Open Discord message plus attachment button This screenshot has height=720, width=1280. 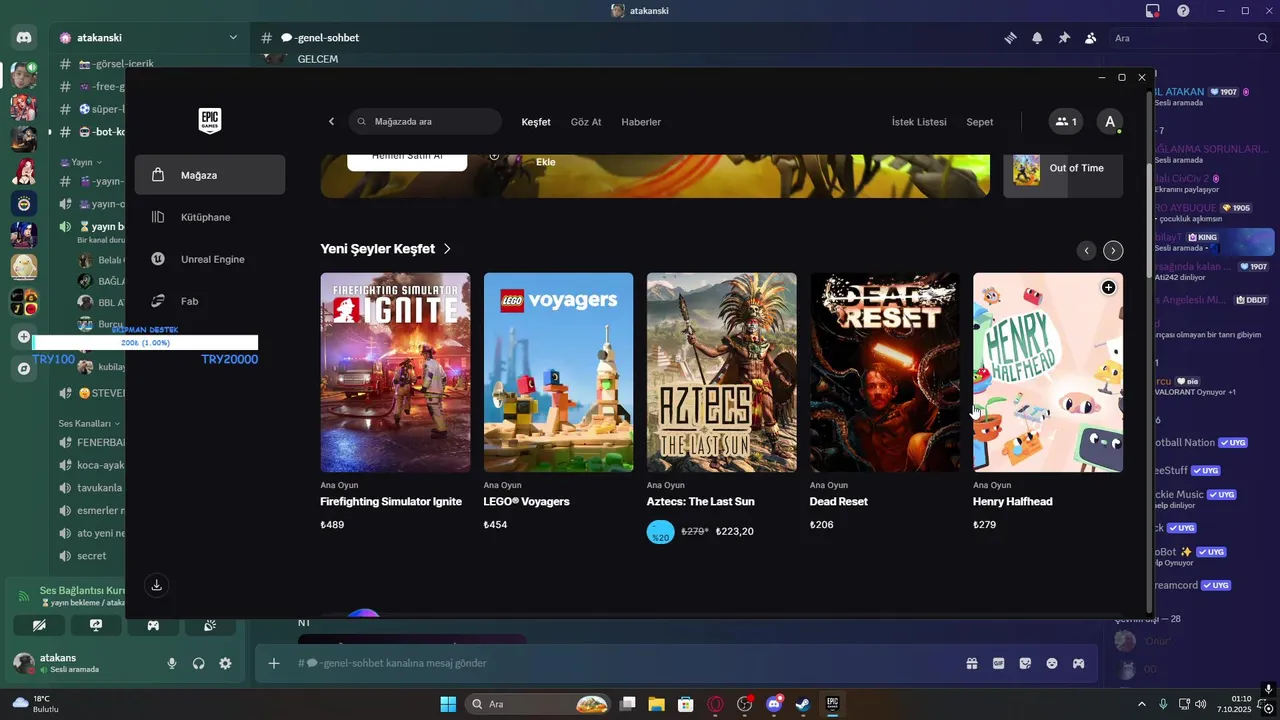click(x=274, y=663)
